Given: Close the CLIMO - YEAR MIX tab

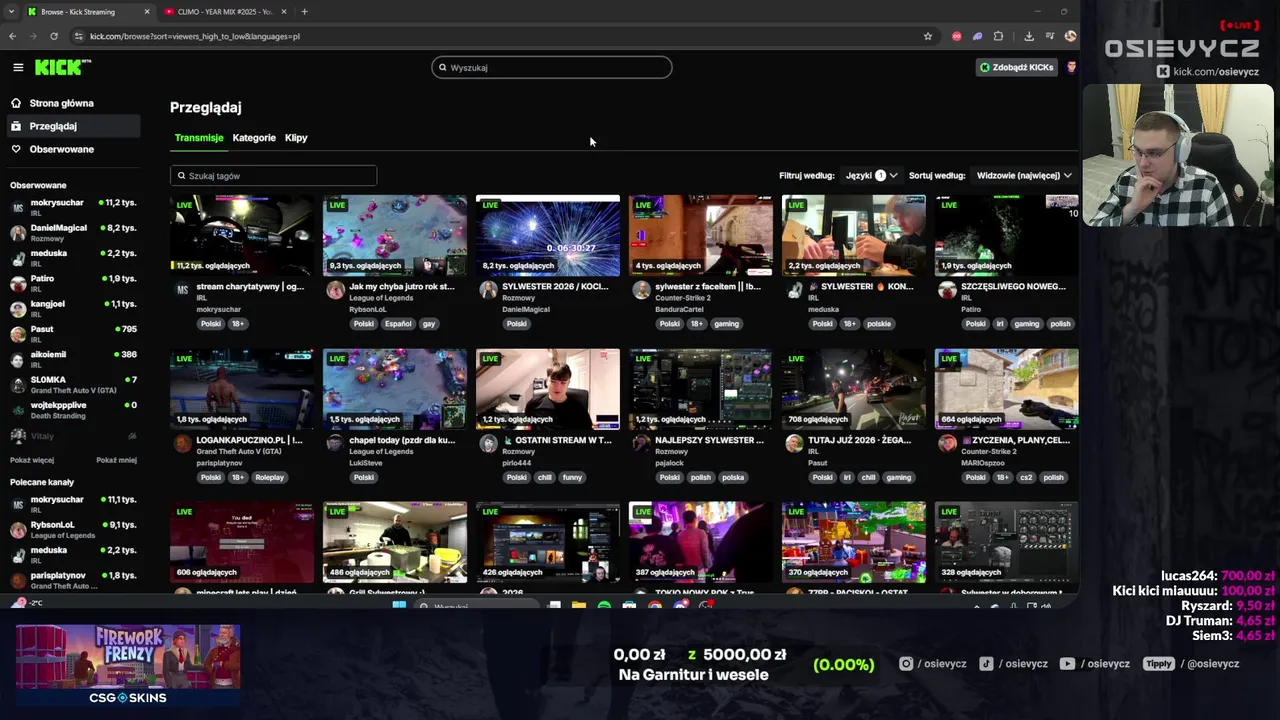Looking at the screenshot, I should tap(284, 12).
